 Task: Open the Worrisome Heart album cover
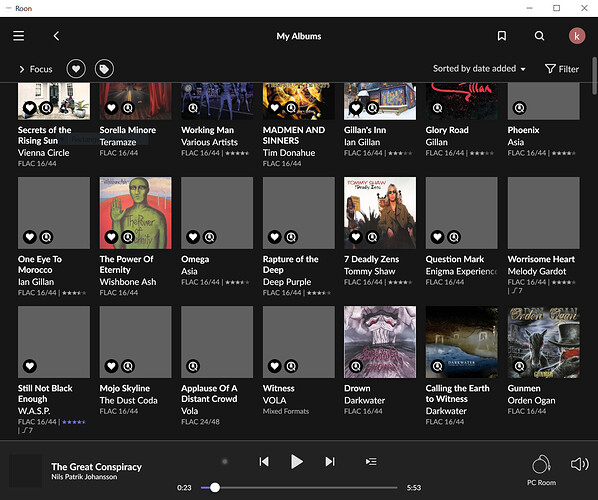(x=543, y=213)
